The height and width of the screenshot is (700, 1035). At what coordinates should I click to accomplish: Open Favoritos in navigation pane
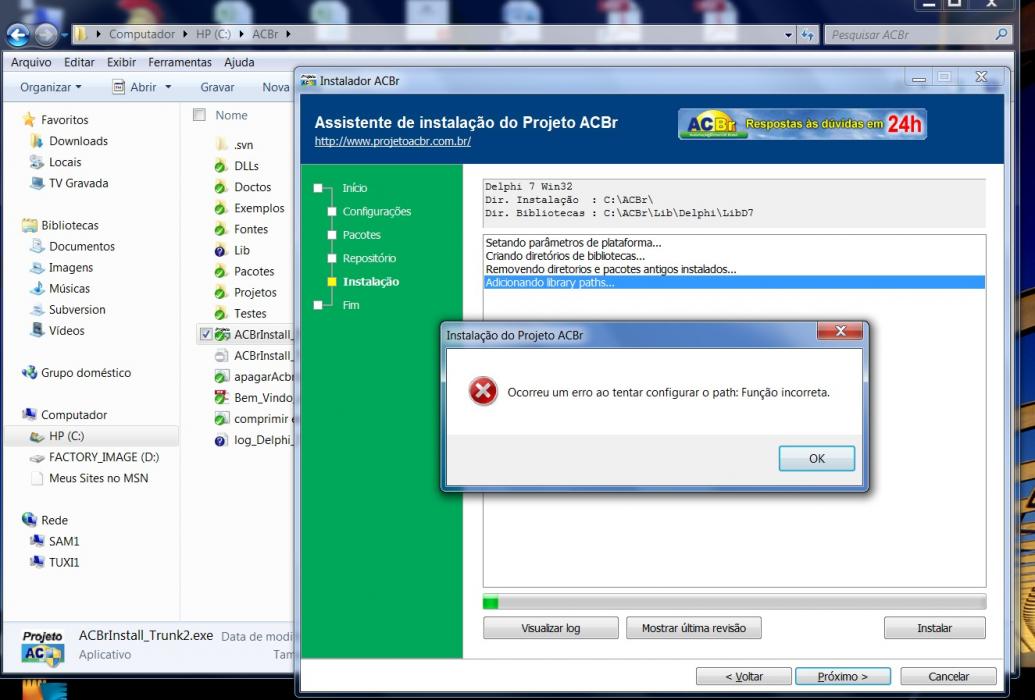pyautogui.click(x=64, y=120)
